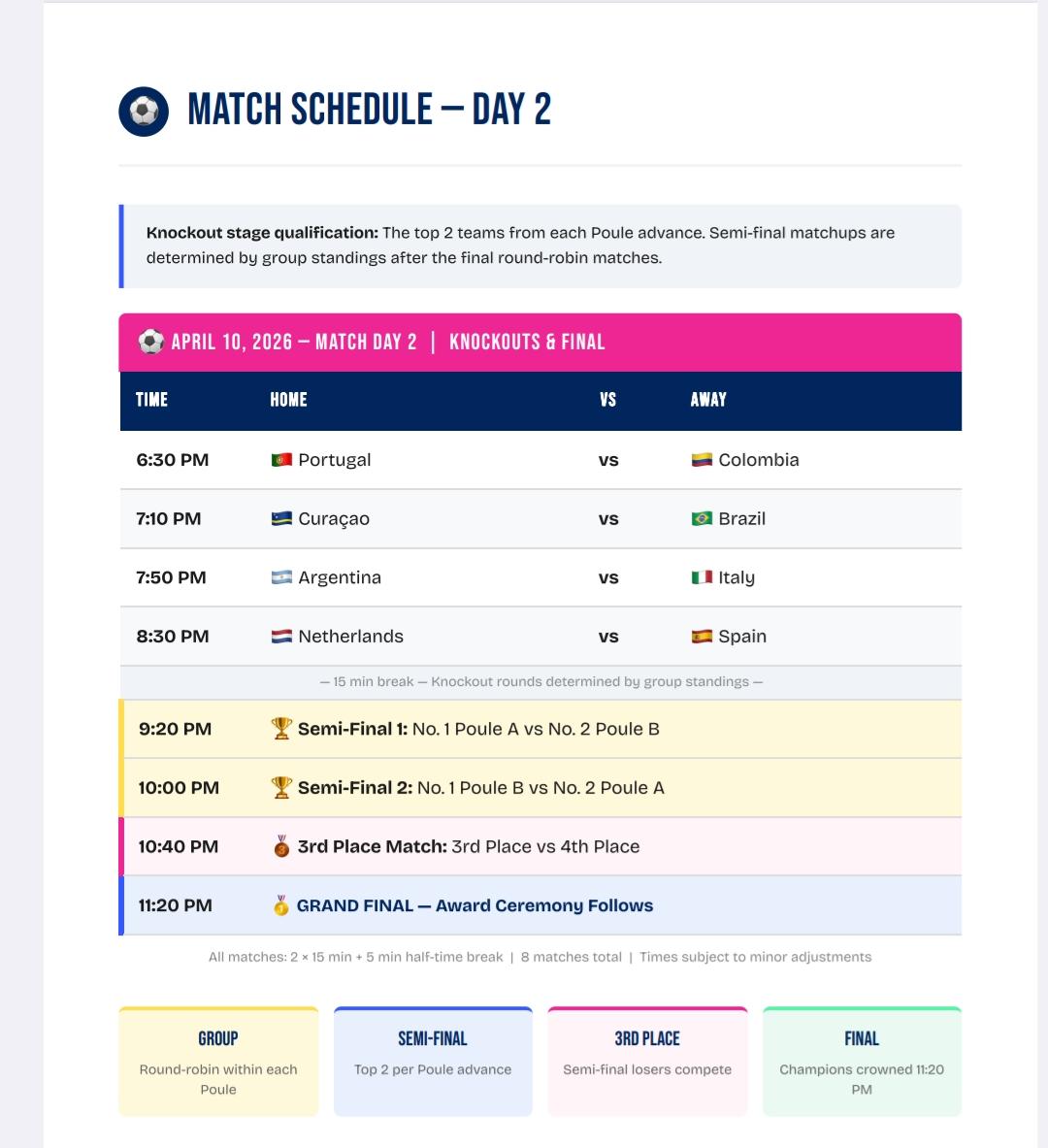Click the Netherlands flag icon
1048x1148 pixels.
click(281, 637)
